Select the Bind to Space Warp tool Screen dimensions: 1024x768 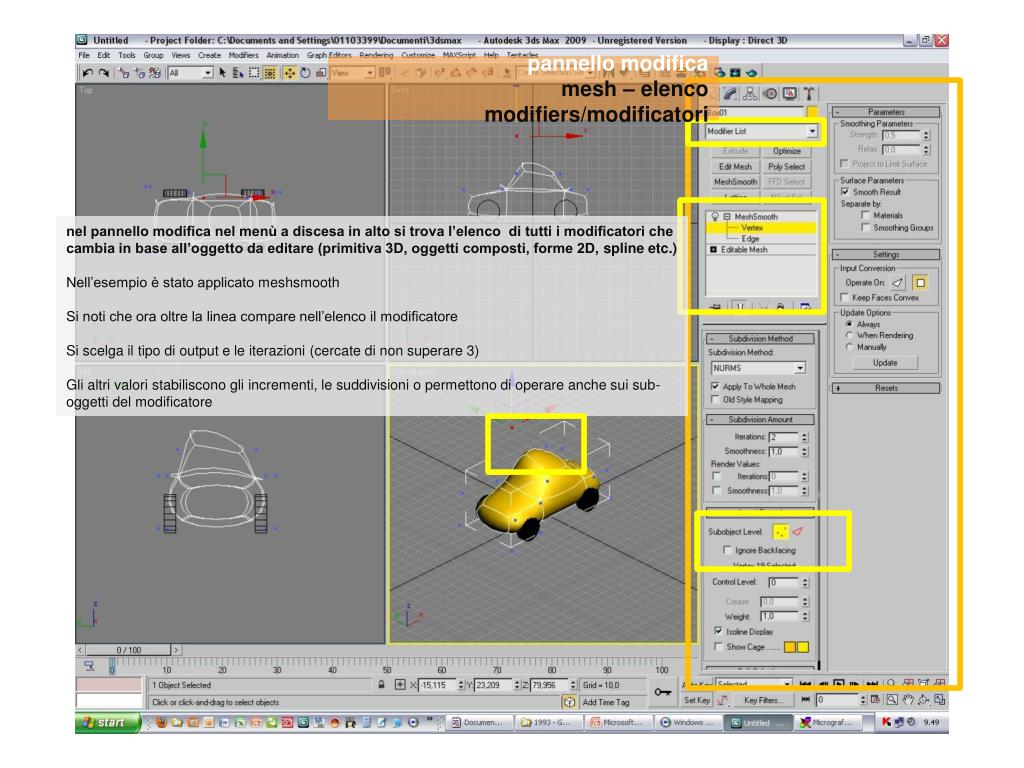click(x=155, y=73)
